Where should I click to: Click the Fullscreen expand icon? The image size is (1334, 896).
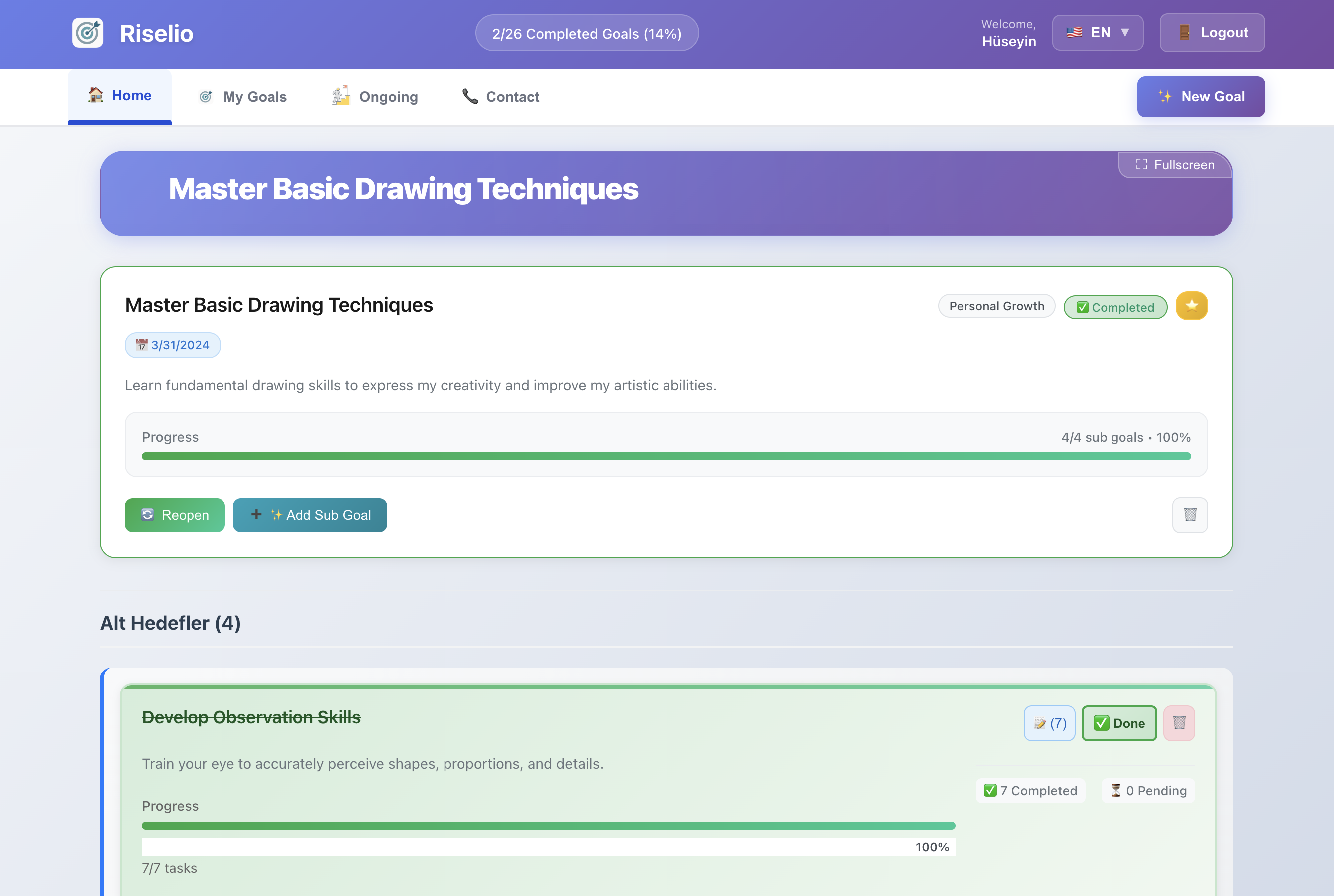[x=1141, y=165]
